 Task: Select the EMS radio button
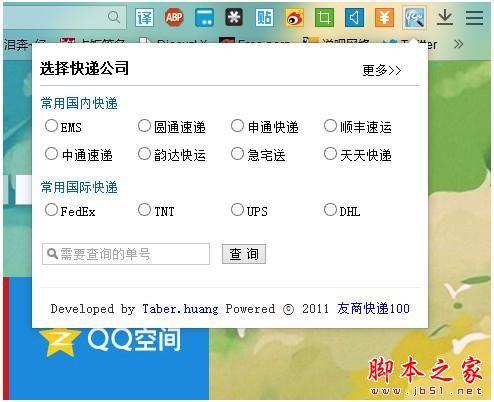(x=51, y=126)
